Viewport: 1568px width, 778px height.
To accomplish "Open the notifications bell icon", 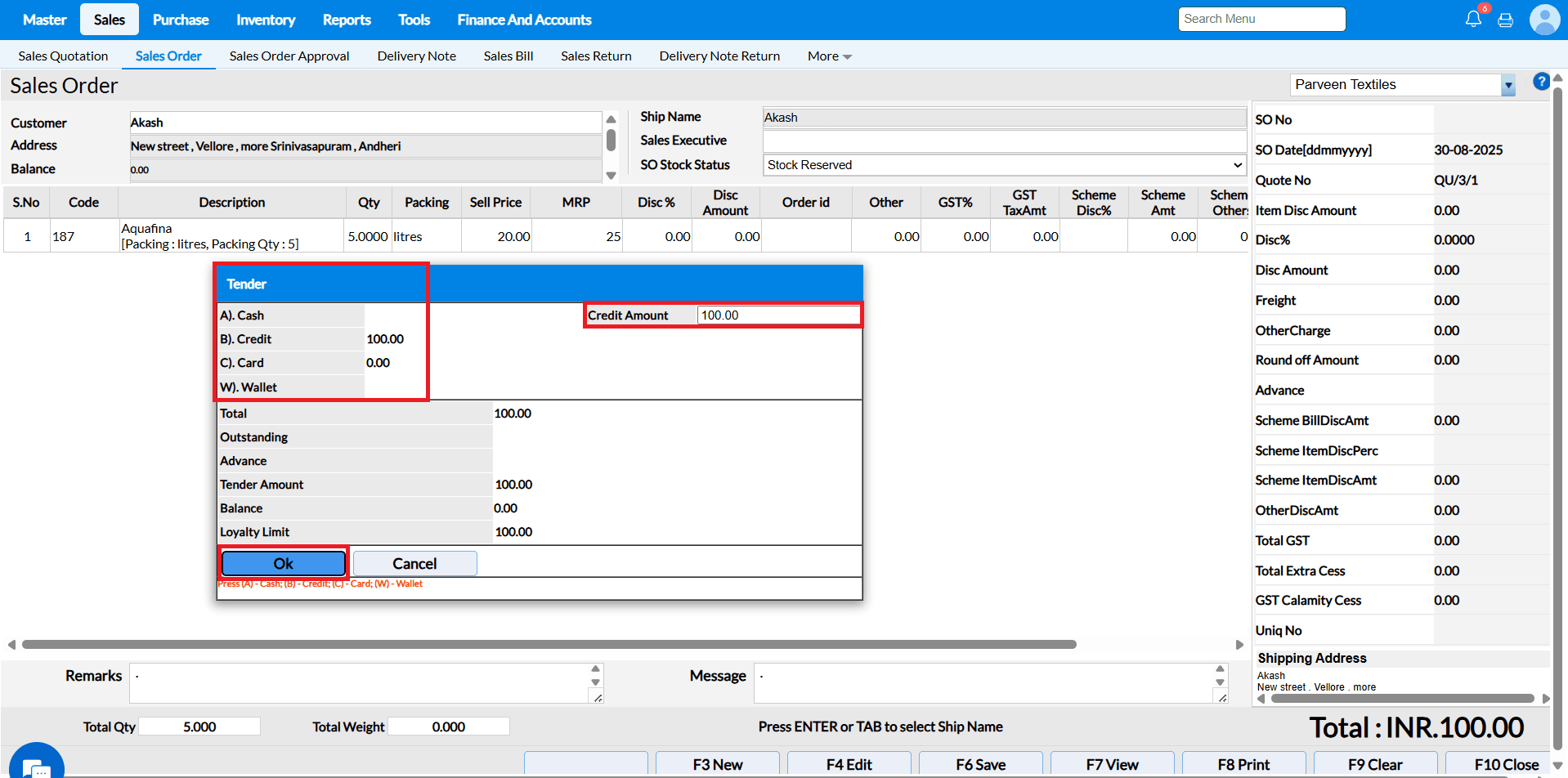I will pyautogui.click(x=1472, y=19).
